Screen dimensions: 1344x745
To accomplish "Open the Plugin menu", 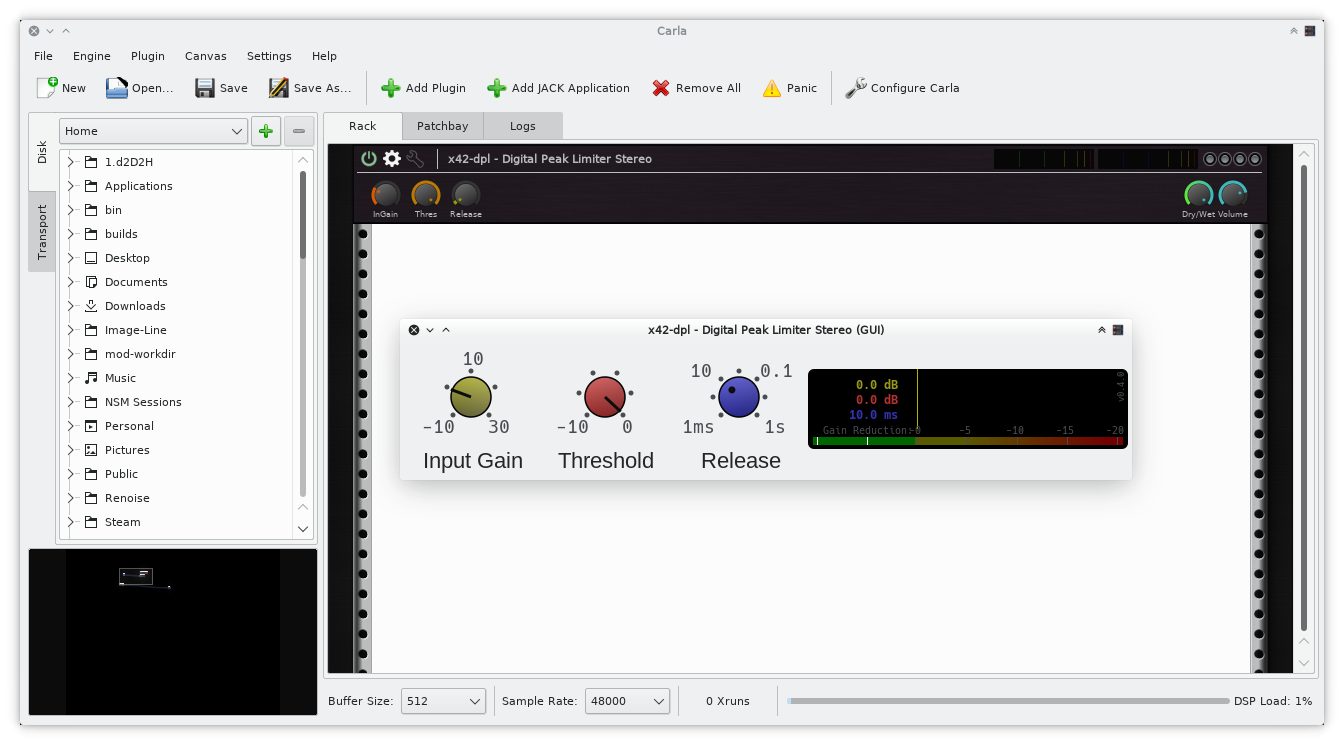I will 148,56.
